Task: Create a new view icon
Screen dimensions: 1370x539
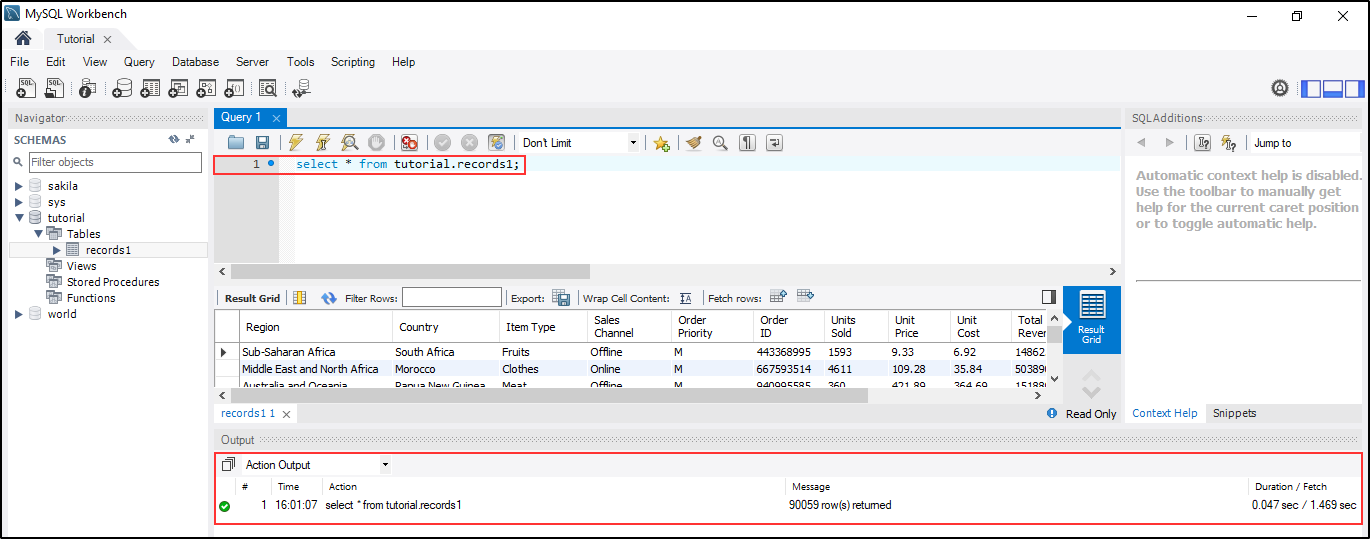Action: click(178, 89)
